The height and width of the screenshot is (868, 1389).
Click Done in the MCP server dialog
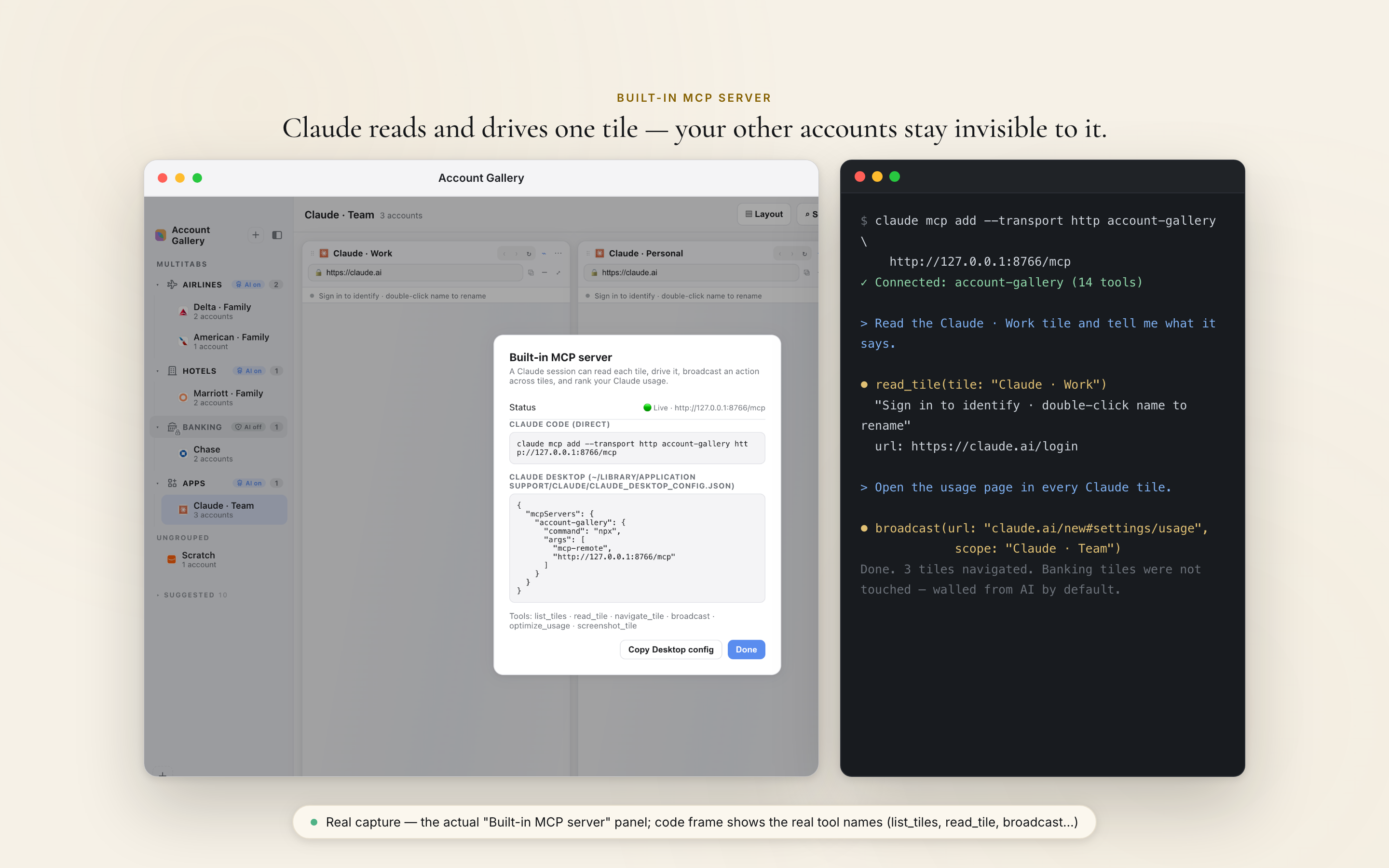click(746, 649)
